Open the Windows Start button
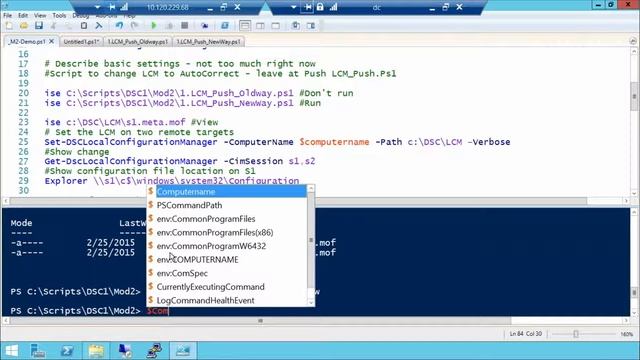 coord(11,351)
